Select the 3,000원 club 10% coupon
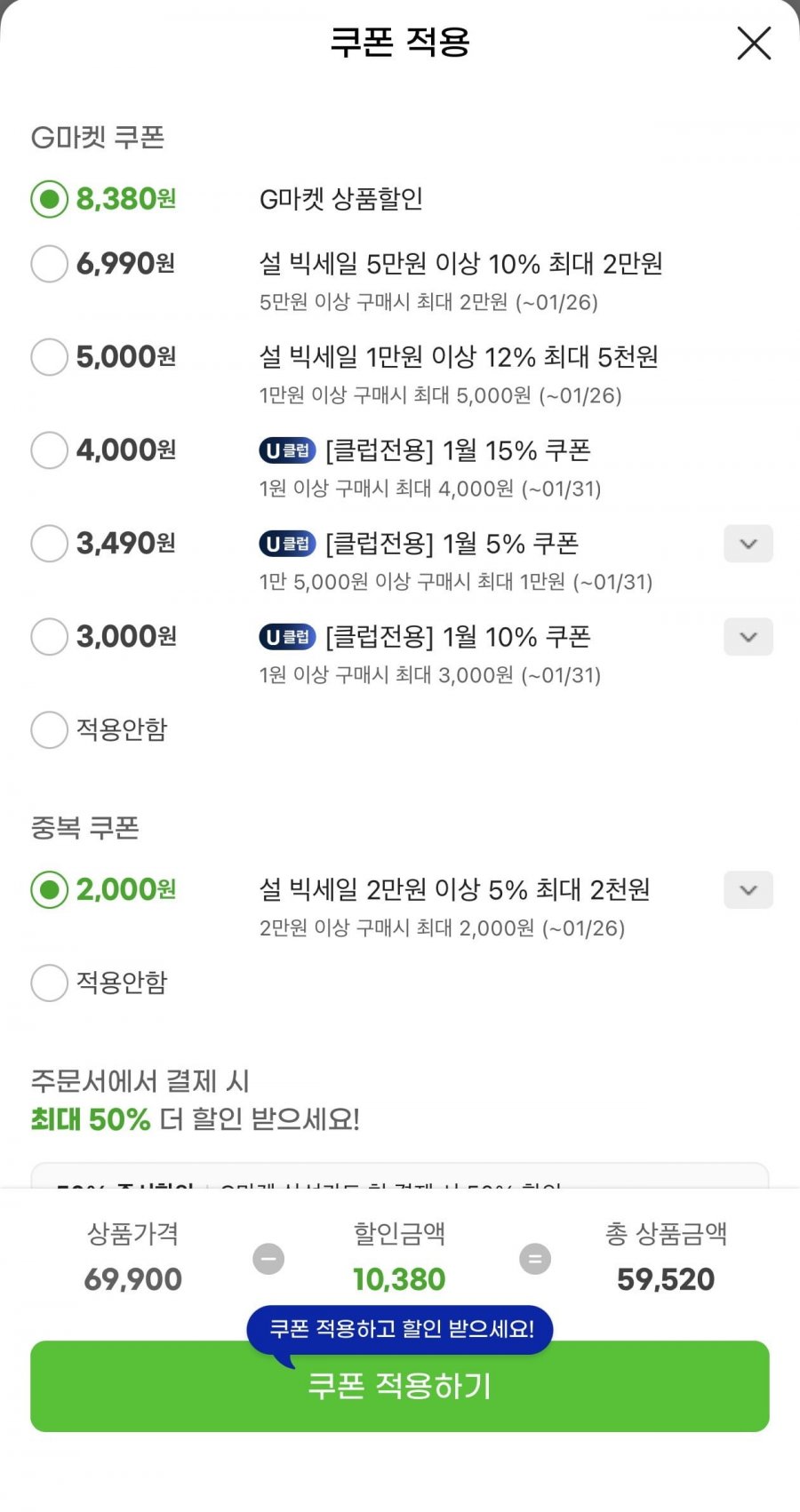Viewport: 800px width, 1512px height. point(49,637)
